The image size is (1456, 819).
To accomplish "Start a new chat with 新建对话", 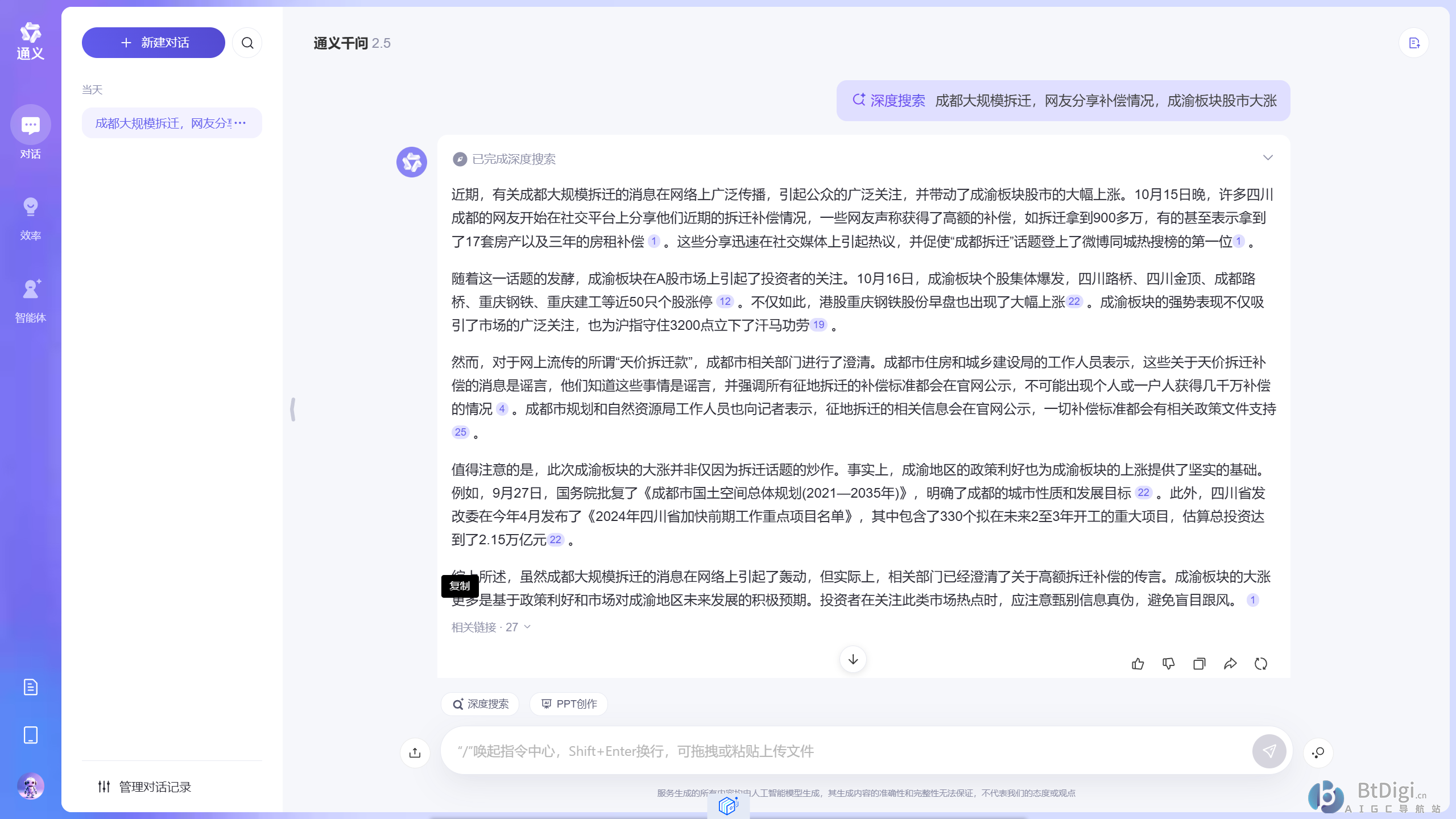I will tap(154, 43).
